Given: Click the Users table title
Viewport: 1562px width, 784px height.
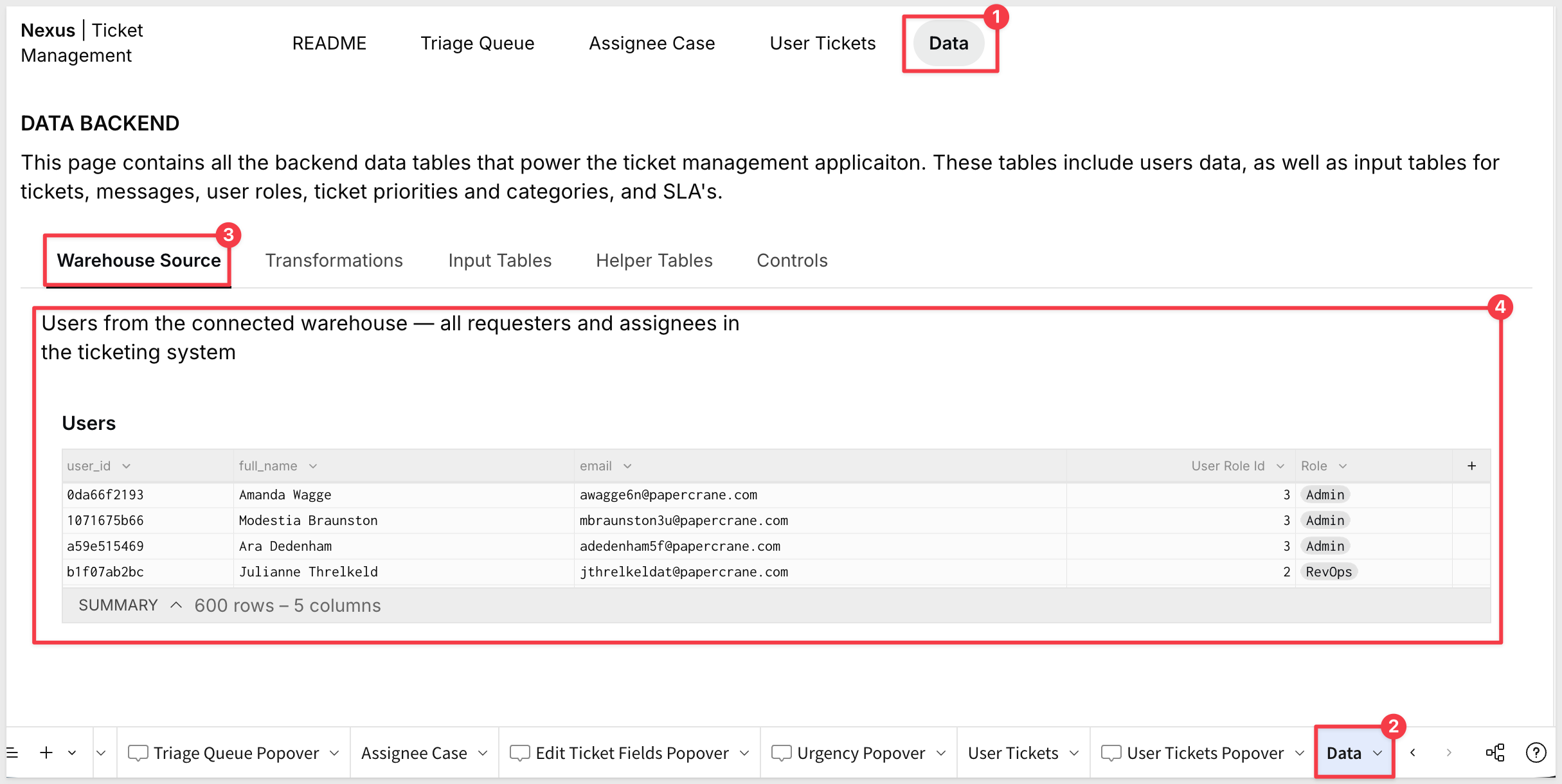Looking at the screenshot, I should tap(89, 423).
